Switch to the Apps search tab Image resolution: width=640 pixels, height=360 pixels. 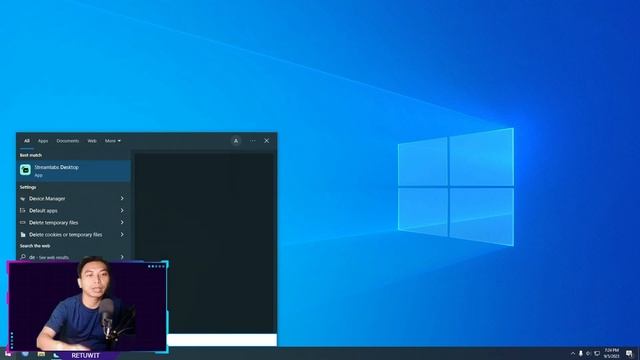pyautogui.click(x=43, y=141)
